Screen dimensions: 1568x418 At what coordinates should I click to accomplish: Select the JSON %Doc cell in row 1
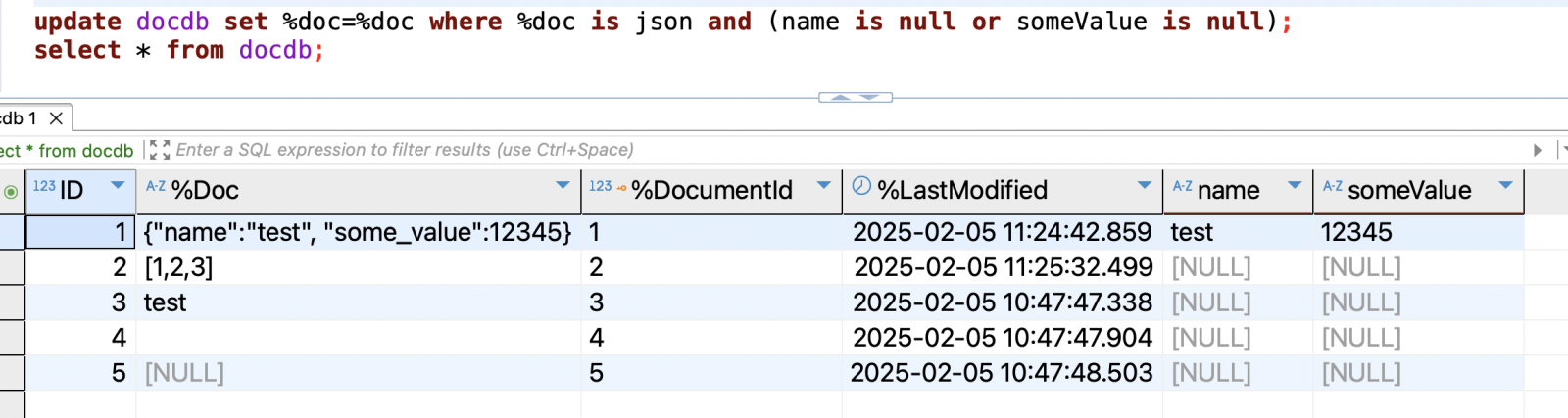358,232
